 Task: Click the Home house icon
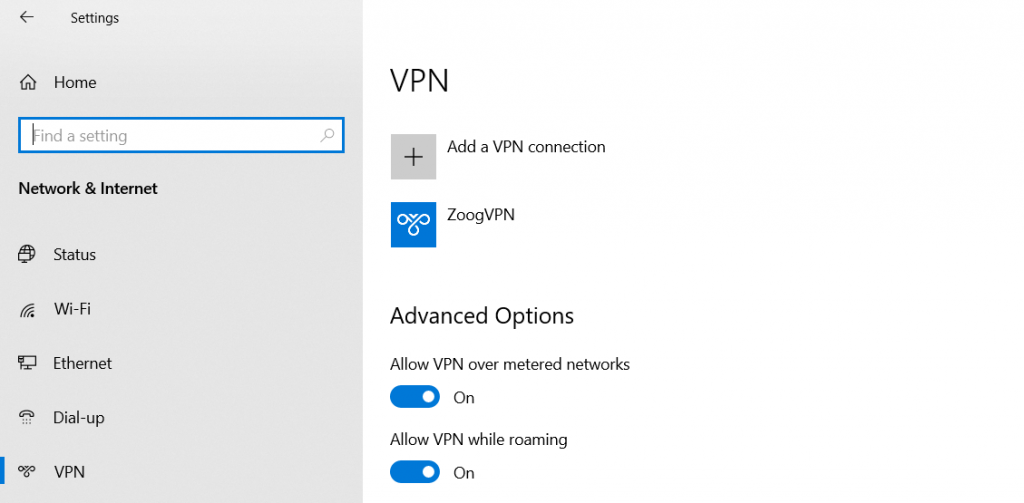[28, 83]
